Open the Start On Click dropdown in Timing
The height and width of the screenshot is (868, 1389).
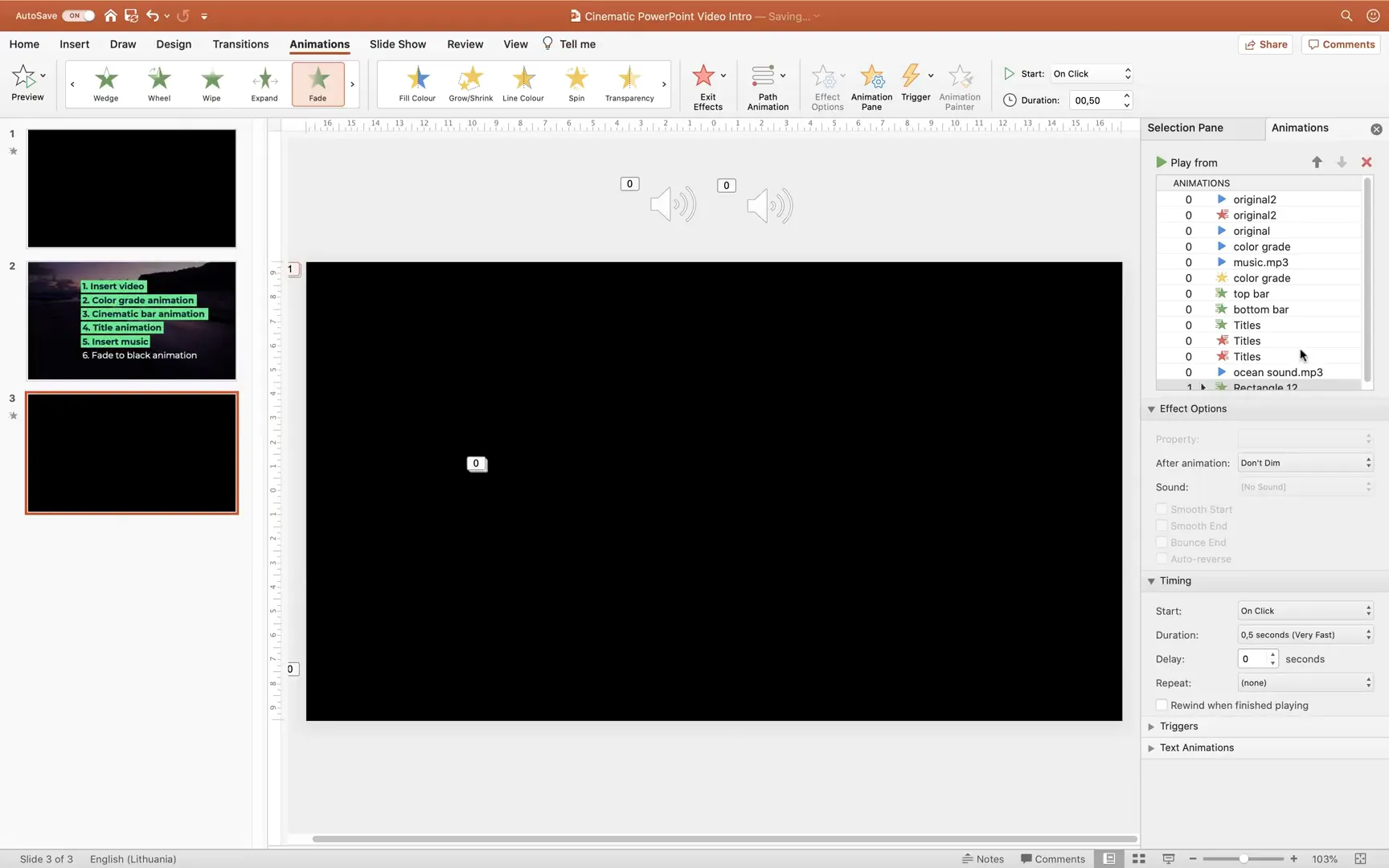(x=1304, y=610)
